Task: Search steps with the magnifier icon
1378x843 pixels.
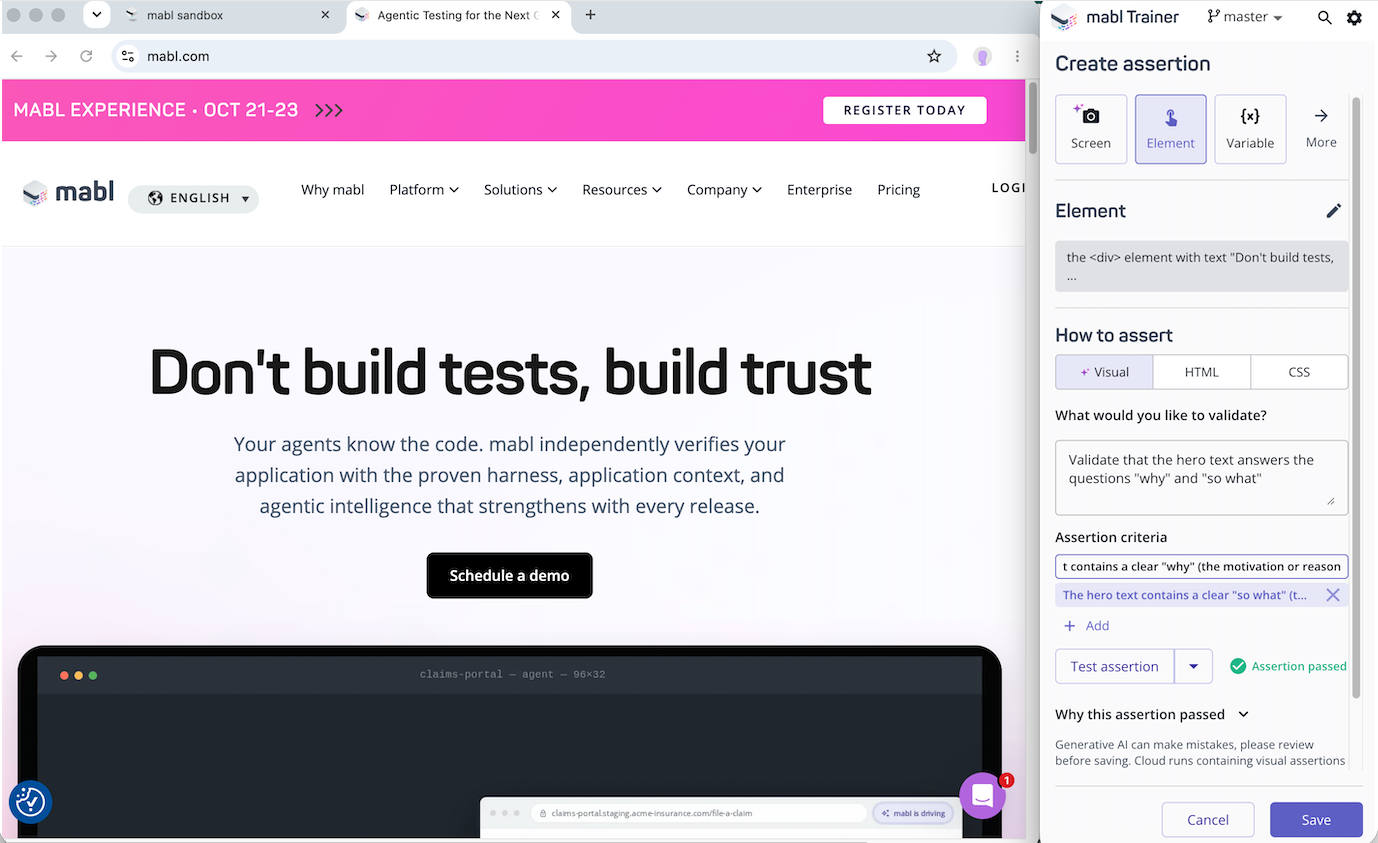Action: tap(1325, 17)
